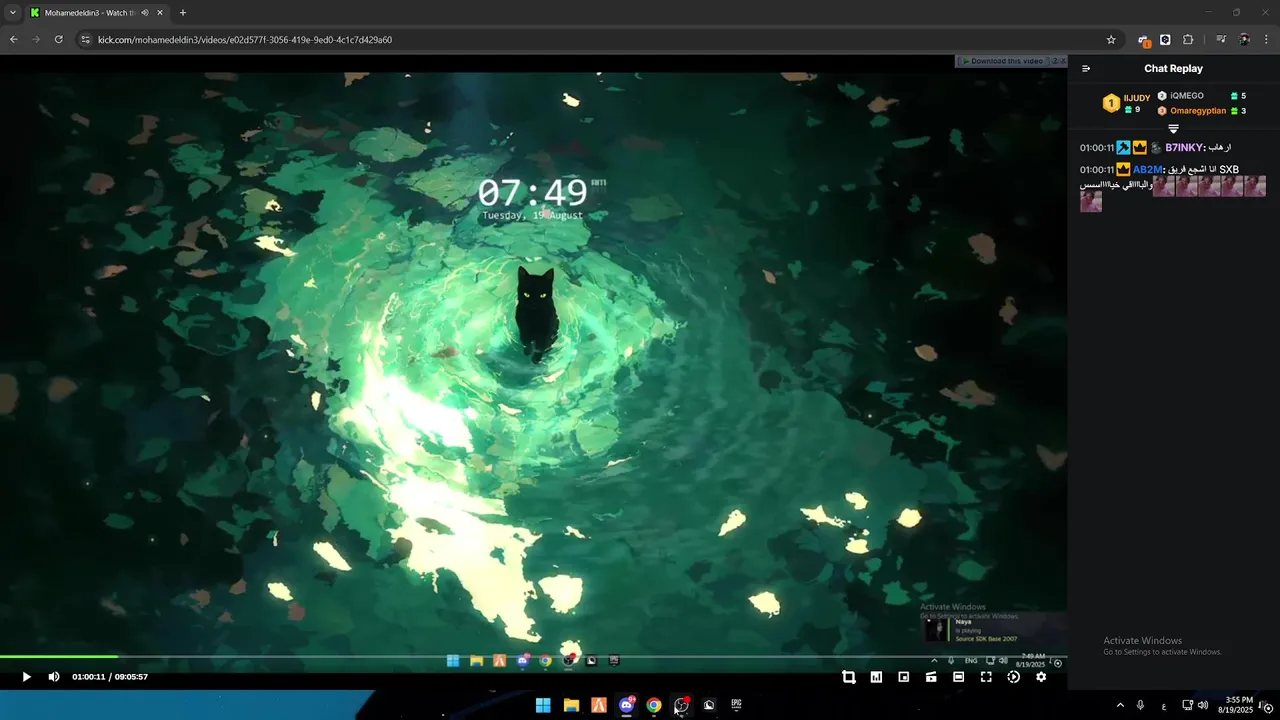Click the video time display 01:00:11
1280x720 pixels.
[88, 677]
